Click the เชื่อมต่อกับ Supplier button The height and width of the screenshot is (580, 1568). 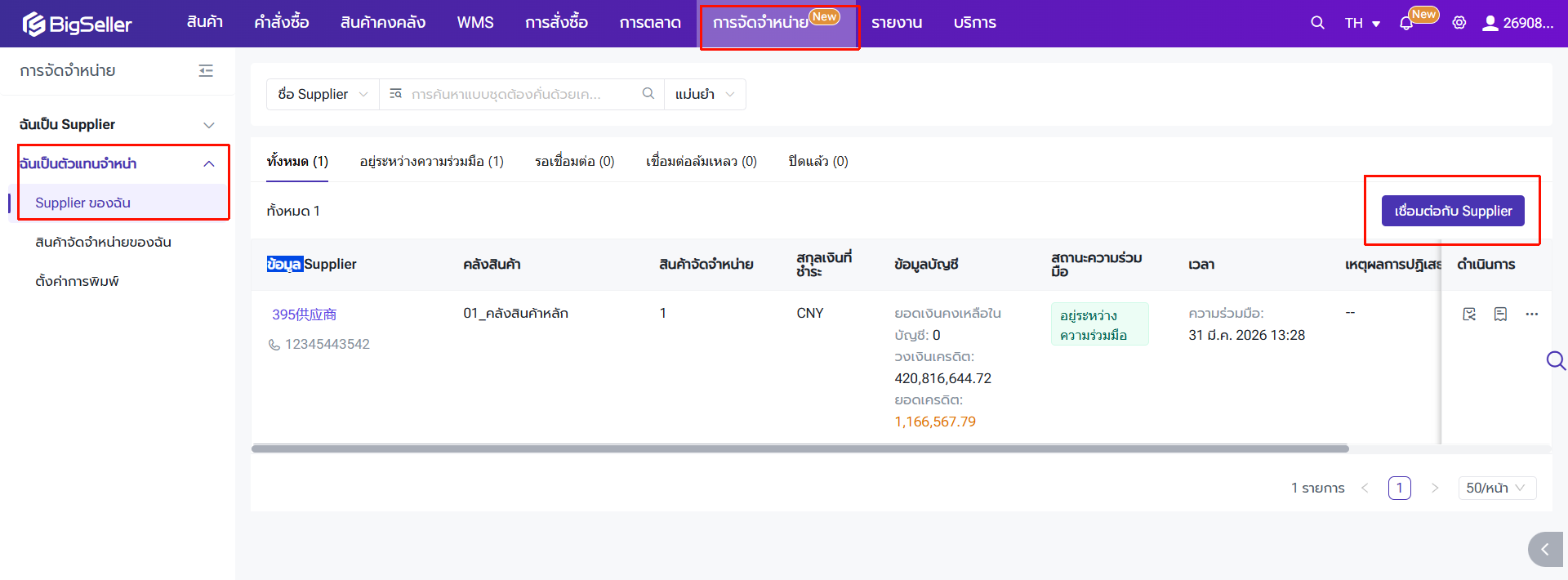click(x=1452, y=211)
